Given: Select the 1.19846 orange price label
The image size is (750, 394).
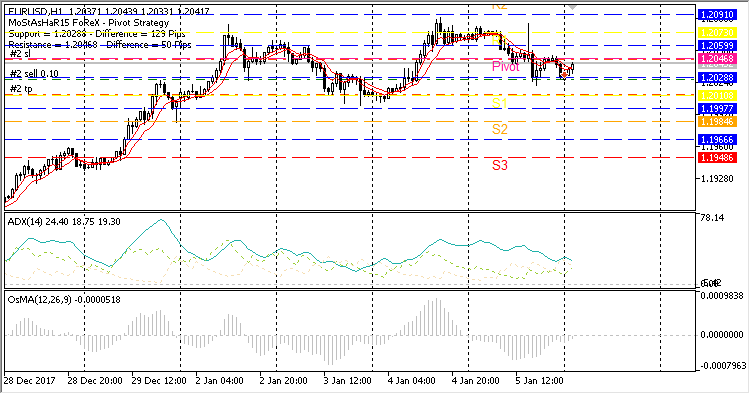Looking at the screenshot, I should coord(717,121).
